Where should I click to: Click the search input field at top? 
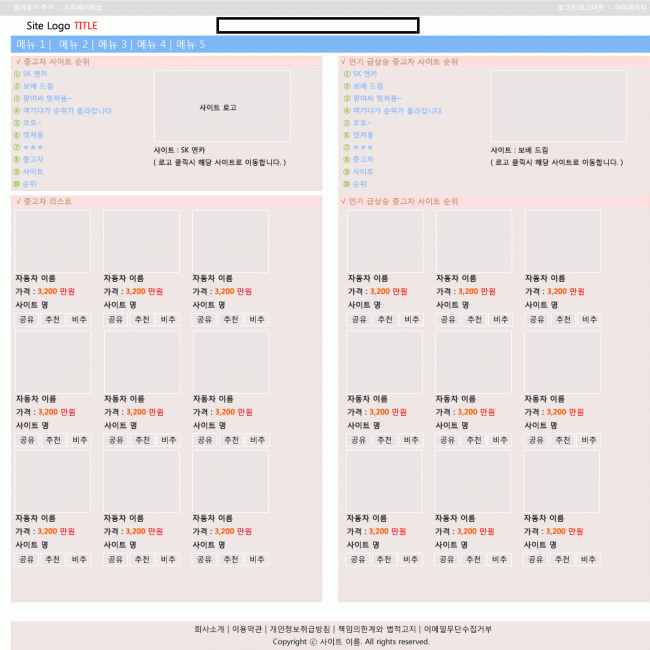(x=317, y=25)
